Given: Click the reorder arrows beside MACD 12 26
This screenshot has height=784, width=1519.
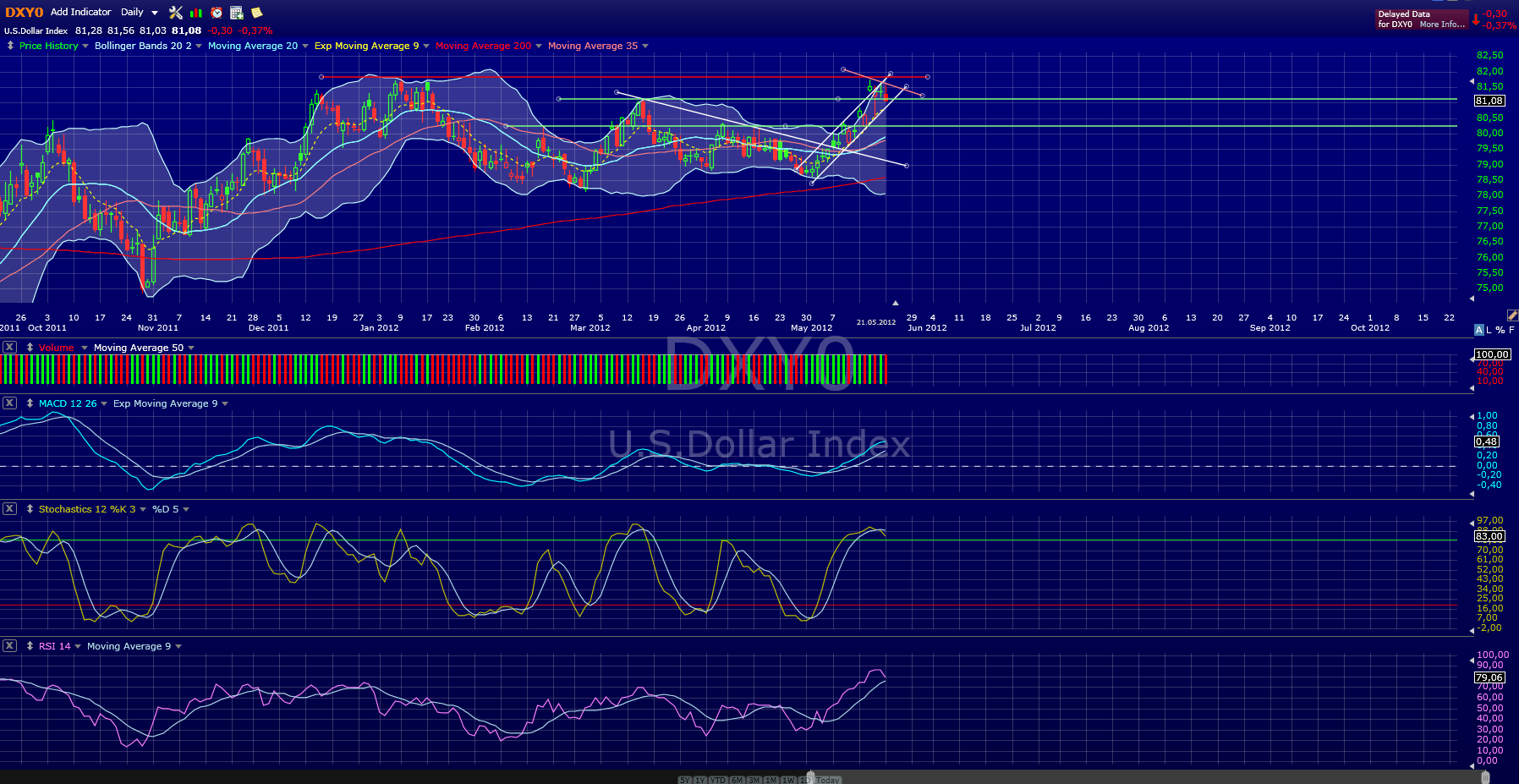Looking at the screenshot, I should pyautogui.click(x=30, y=403).
